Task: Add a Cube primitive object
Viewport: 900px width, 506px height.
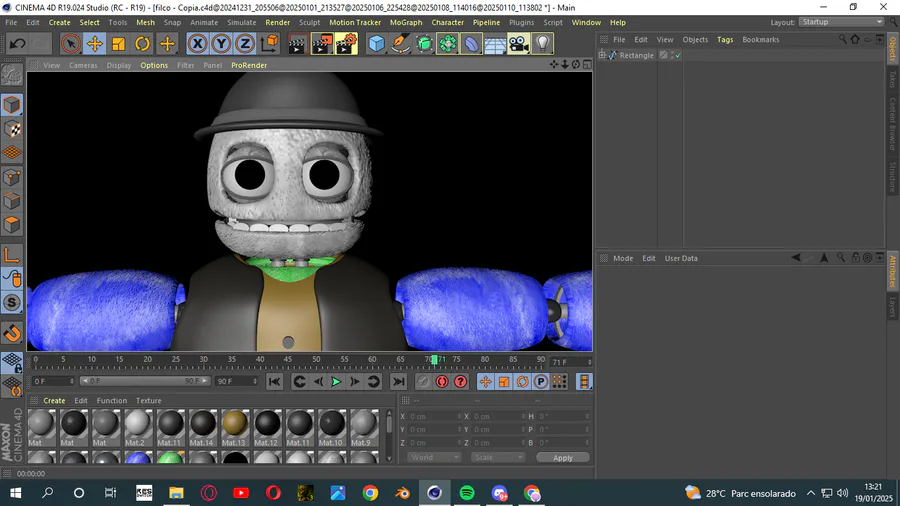Action: tap(377, 44)
